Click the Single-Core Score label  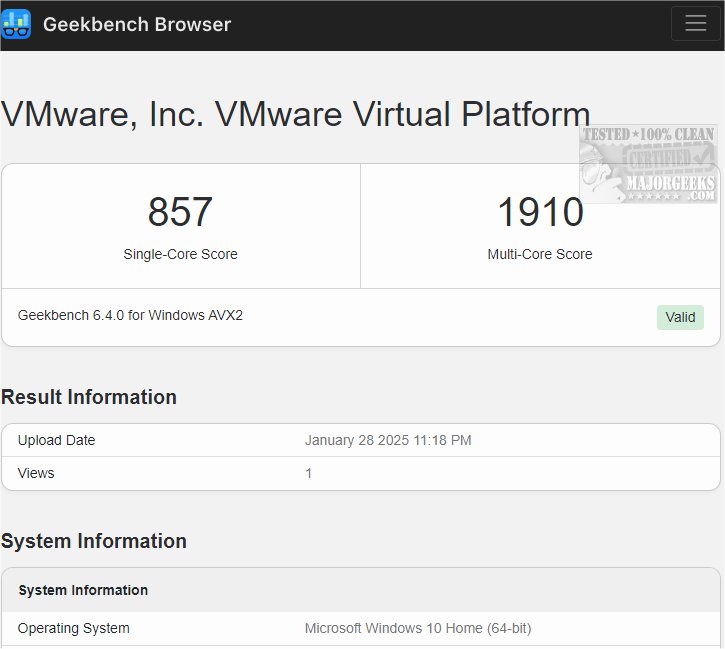tap(180, 254)
